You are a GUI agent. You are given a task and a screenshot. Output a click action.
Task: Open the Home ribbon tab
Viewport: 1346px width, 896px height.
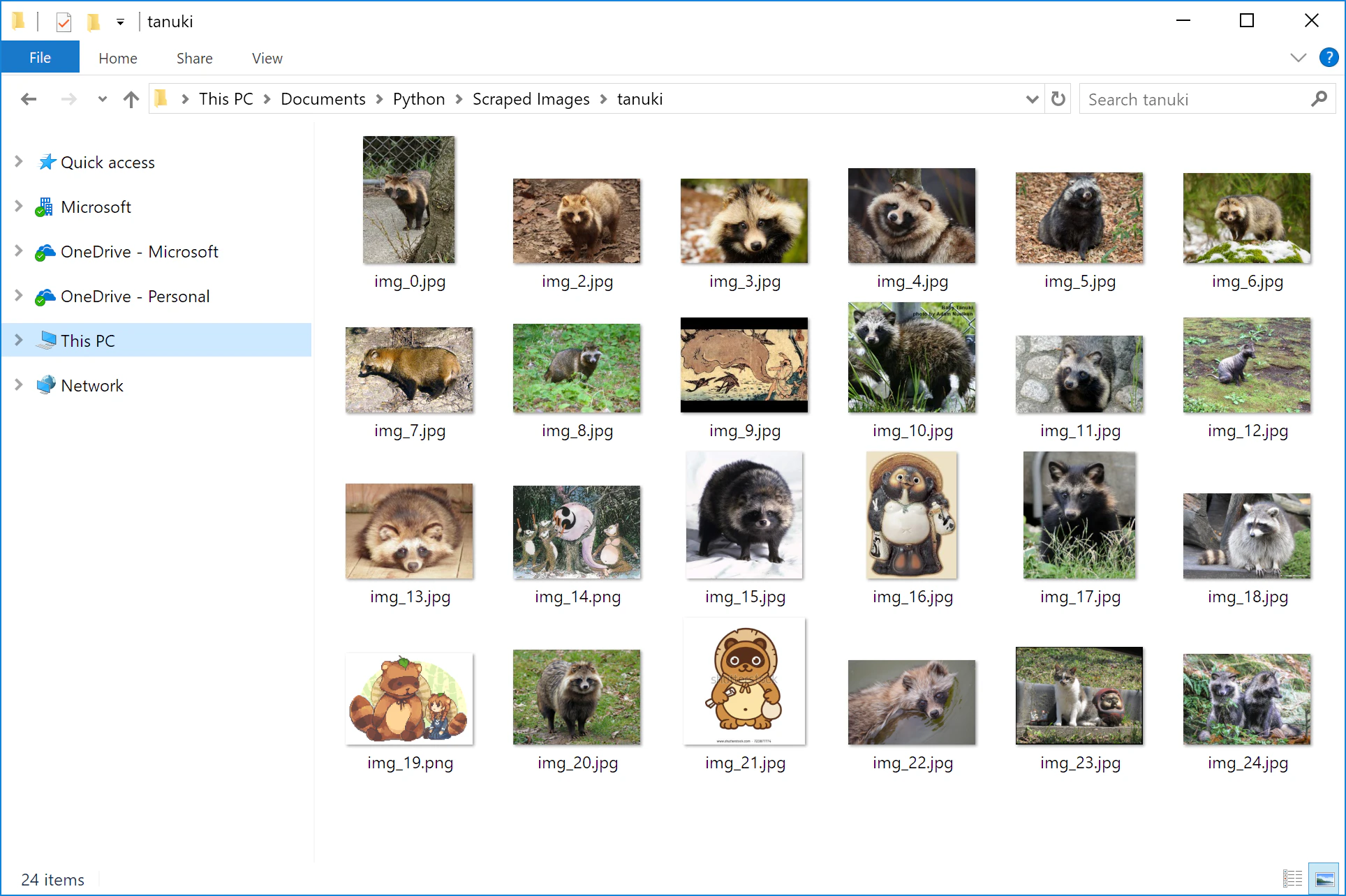118,59
